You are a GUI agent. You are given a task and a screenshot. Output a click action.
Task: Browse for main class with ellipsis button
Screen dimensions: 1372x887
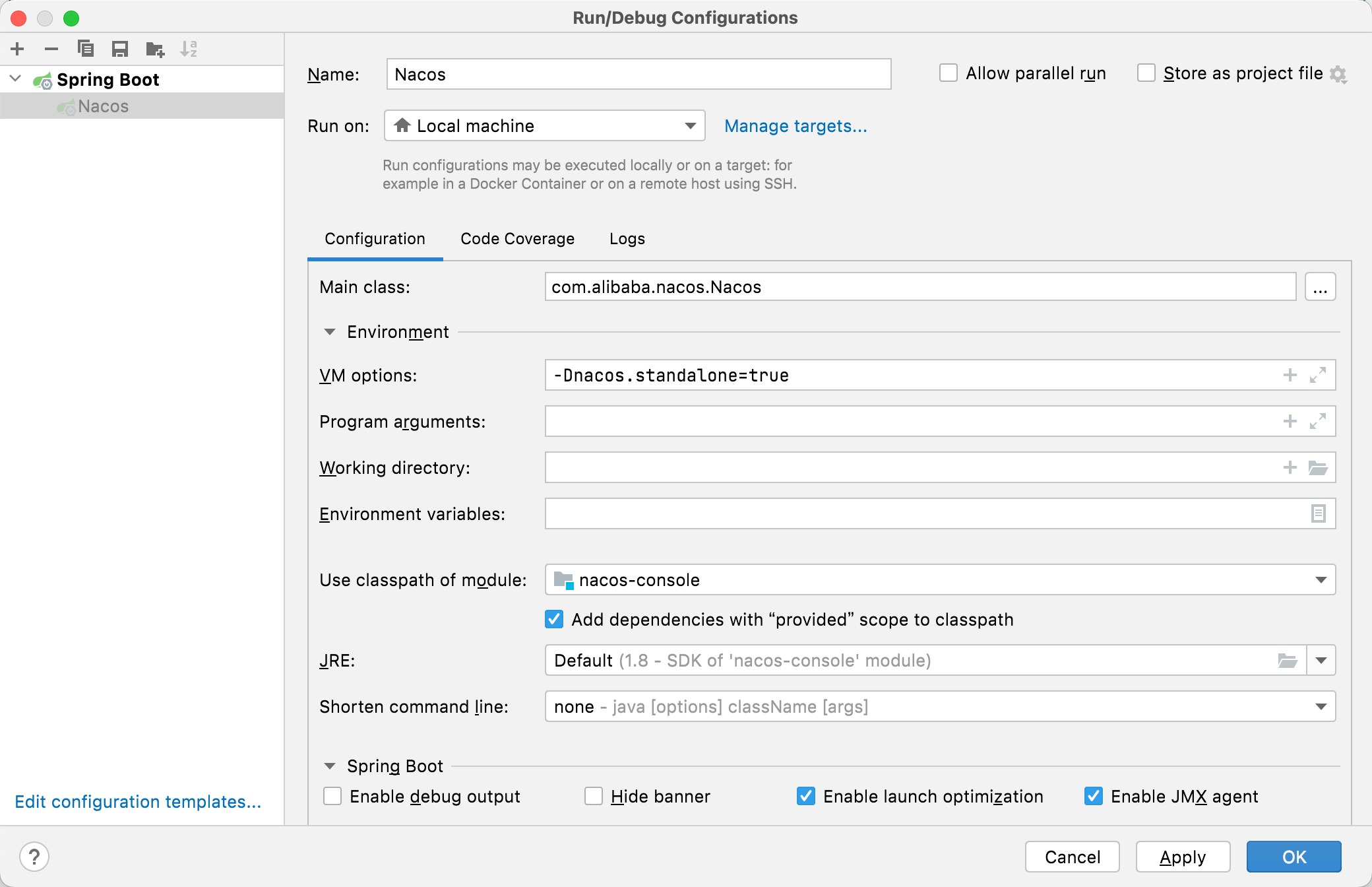click(x=1320, y=287)
